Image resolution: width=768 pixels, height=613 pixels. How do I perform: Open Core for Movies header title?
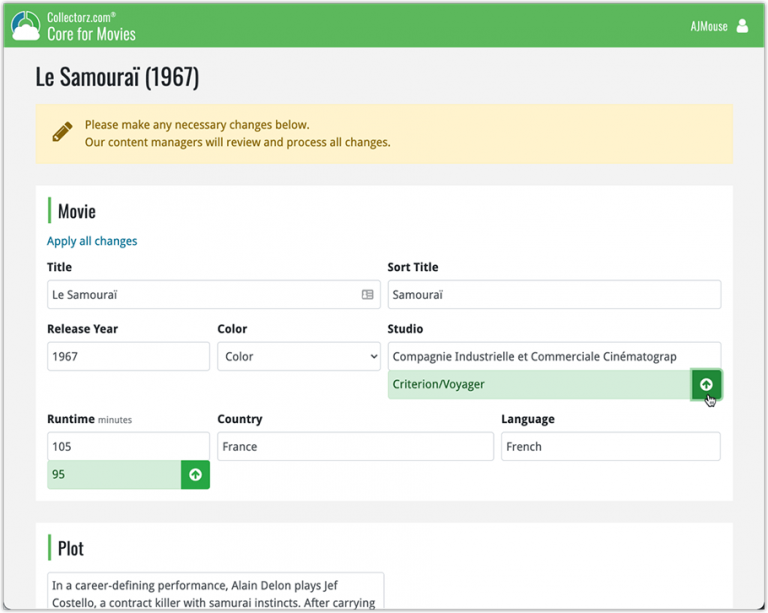(x=92, y=34)
